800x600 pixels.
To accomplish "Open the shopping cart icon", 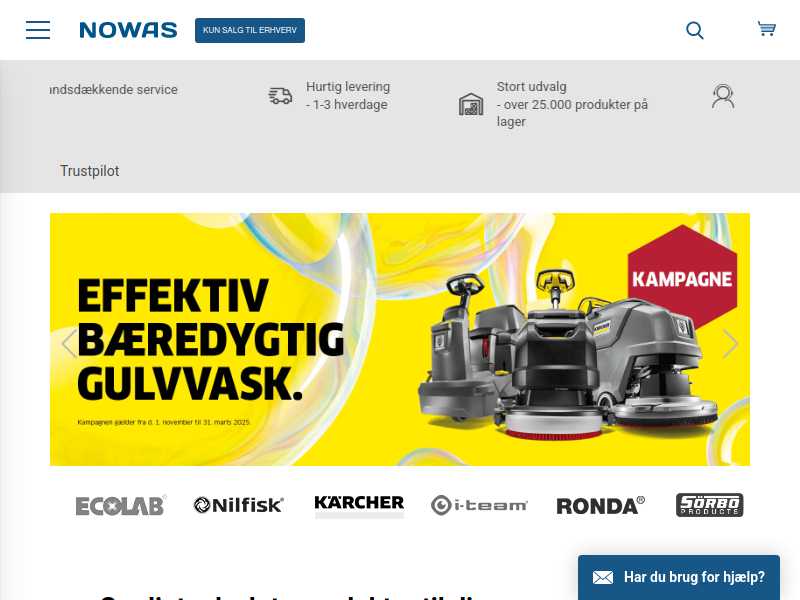I will pos(766,29).
